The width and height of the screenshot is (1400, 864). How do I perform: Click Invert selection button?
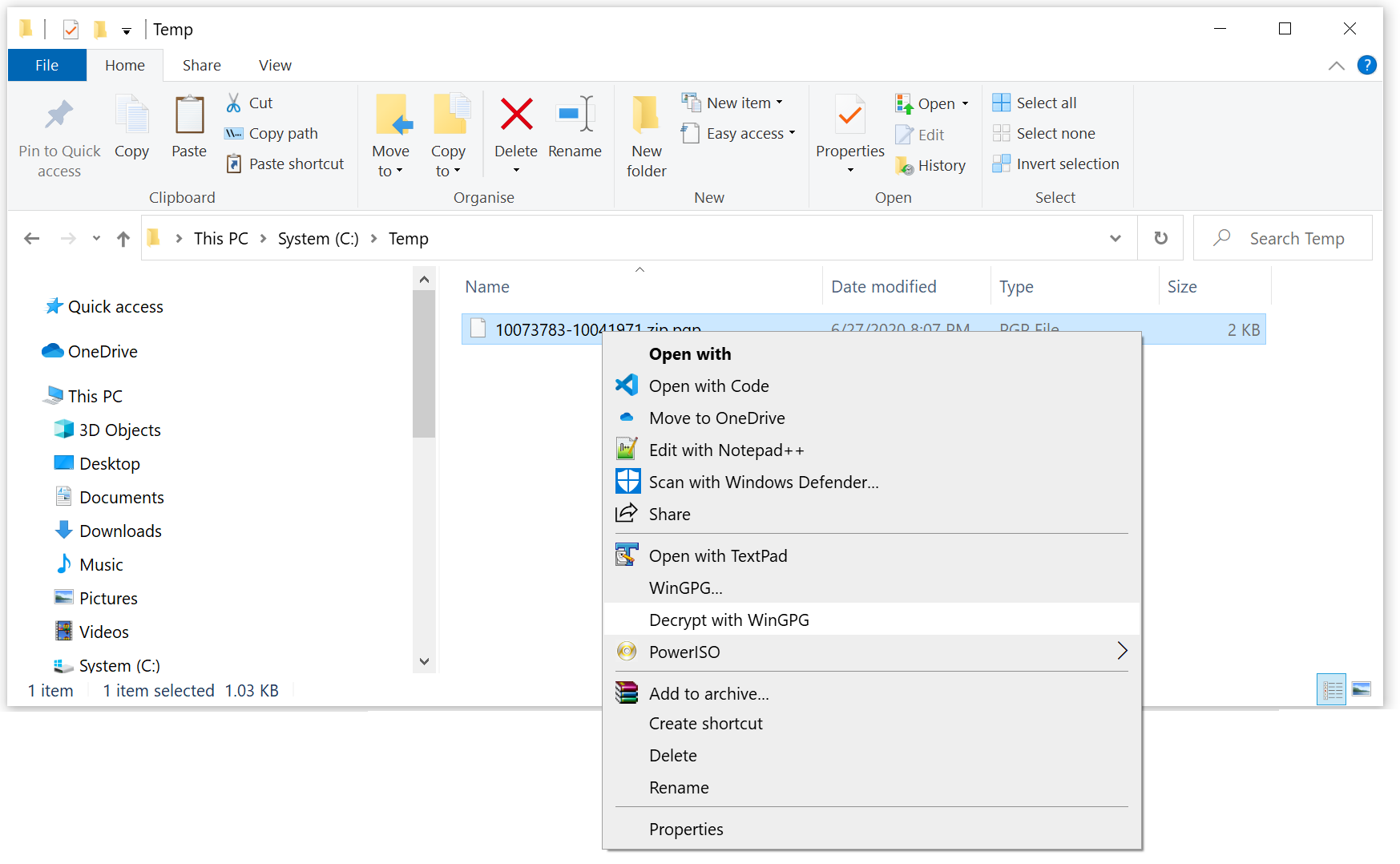(x=1067, y=164)
